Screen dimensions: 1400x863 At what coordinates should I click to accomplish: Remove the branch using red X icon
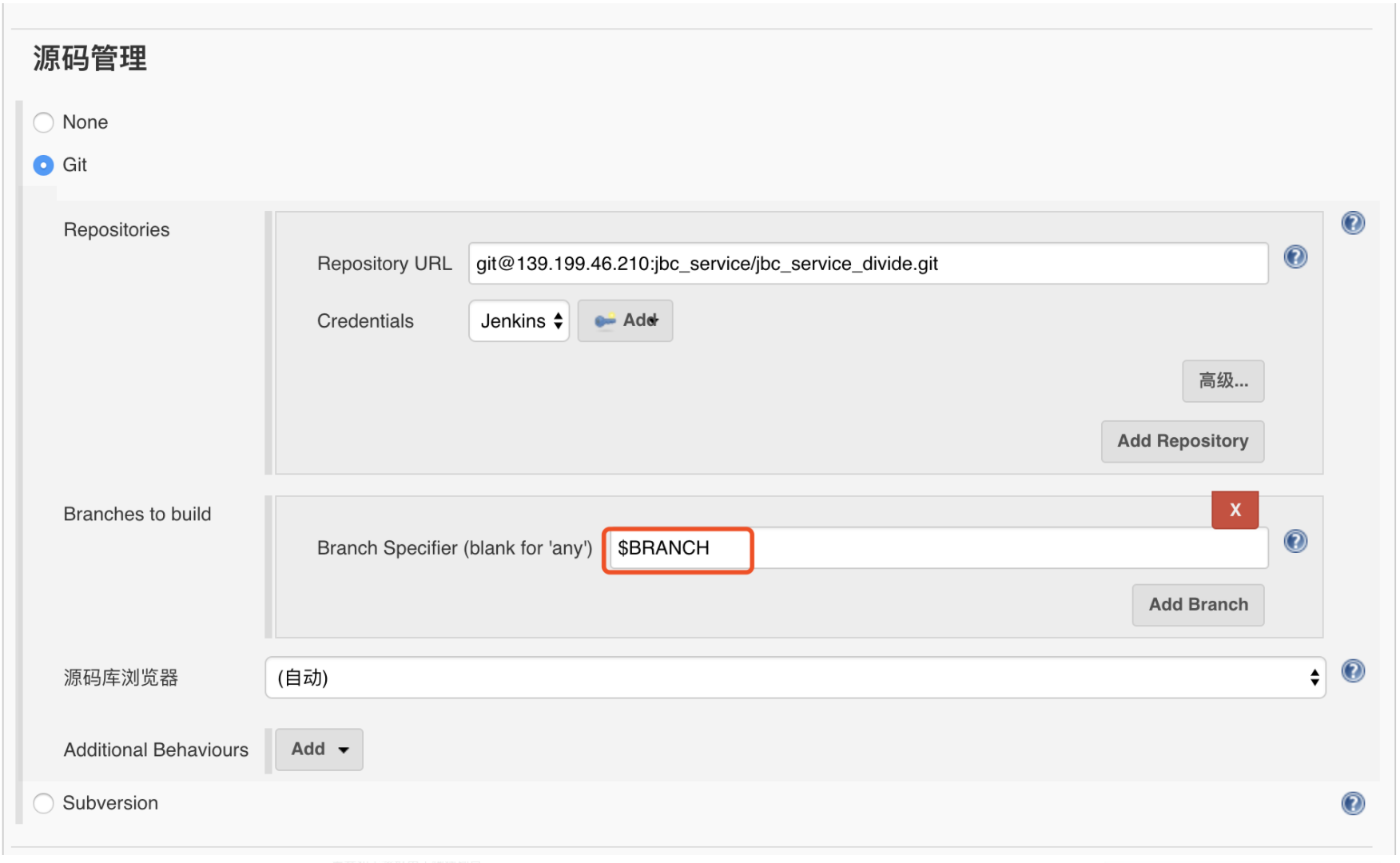(1235, 509)
